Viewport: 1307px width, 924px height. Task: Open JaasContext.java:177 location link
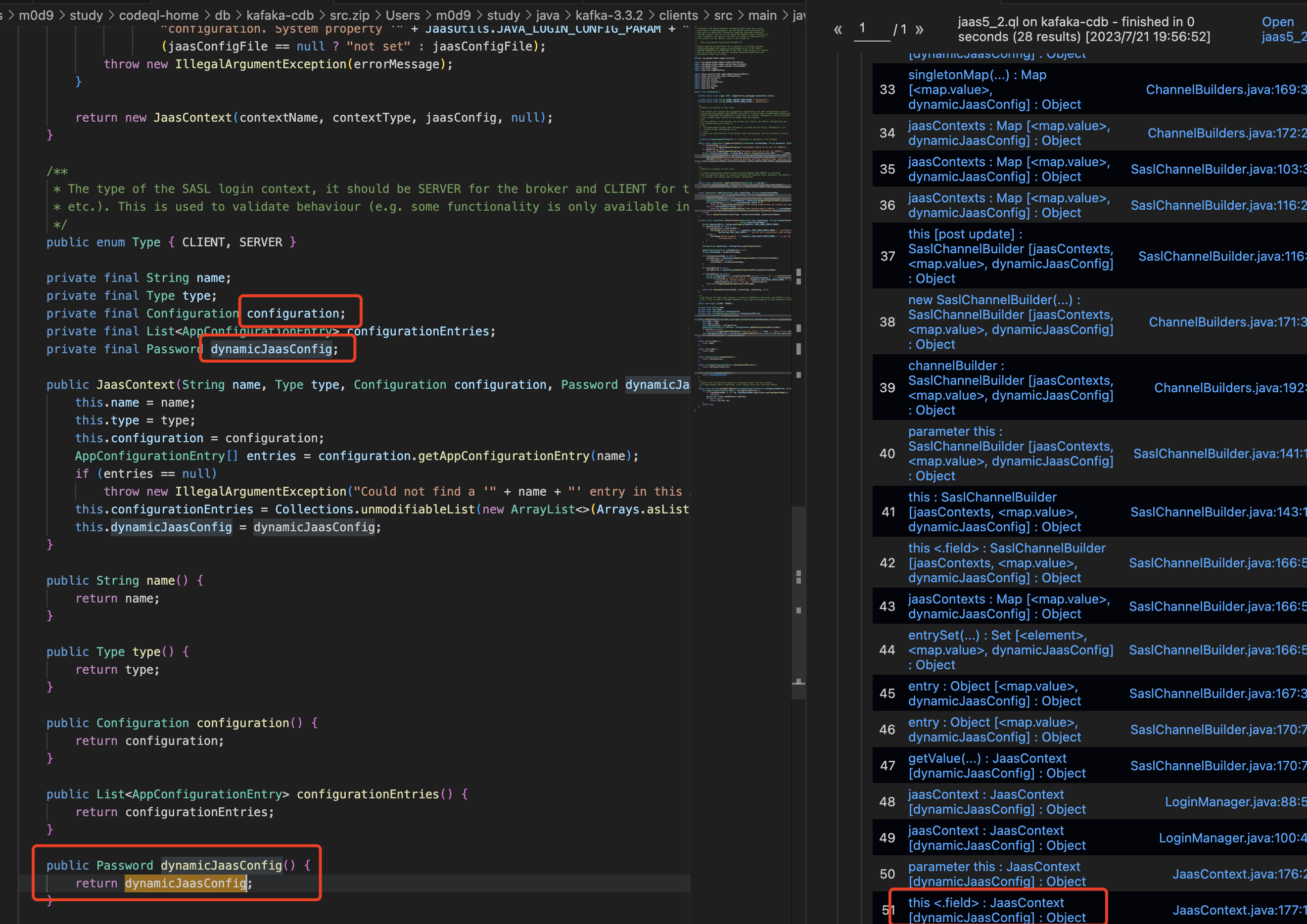coord(1239,910)
